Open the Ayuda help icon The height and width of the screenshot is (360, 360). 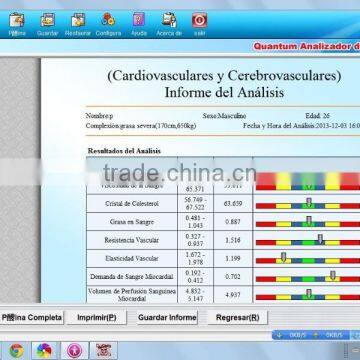coord(139,20)
